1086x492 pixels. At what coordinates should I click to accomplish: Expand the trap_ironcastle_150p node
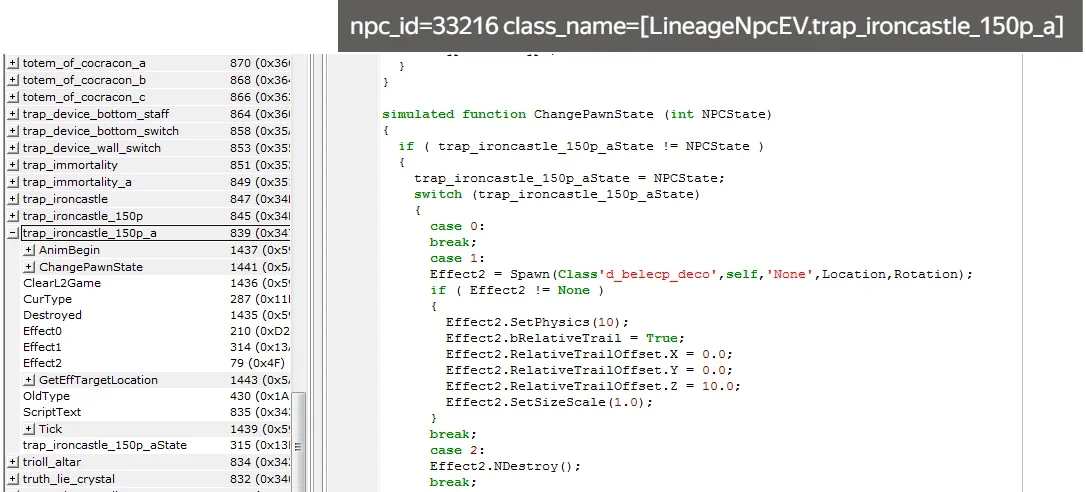click(x=13, y=216)
